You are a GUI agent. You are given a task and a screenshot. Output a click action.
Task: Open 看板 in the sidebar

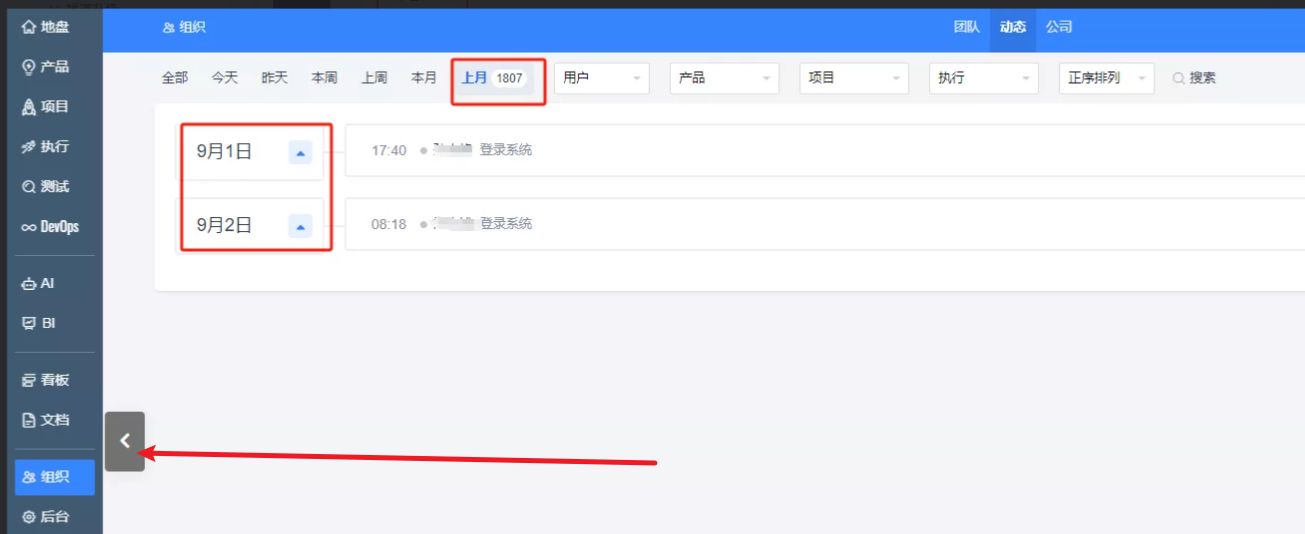(47, 380)
